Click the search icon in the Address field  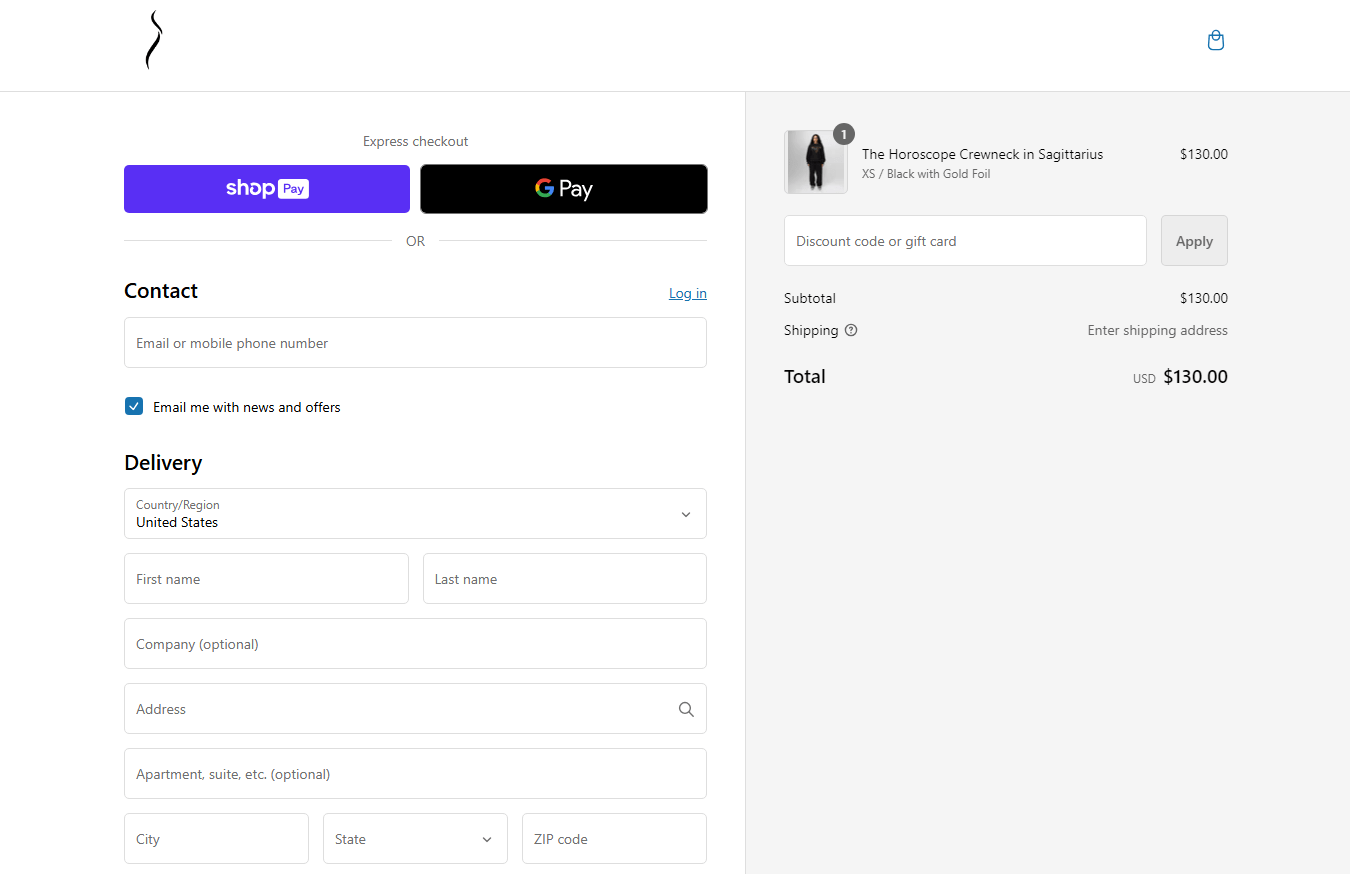686,708
